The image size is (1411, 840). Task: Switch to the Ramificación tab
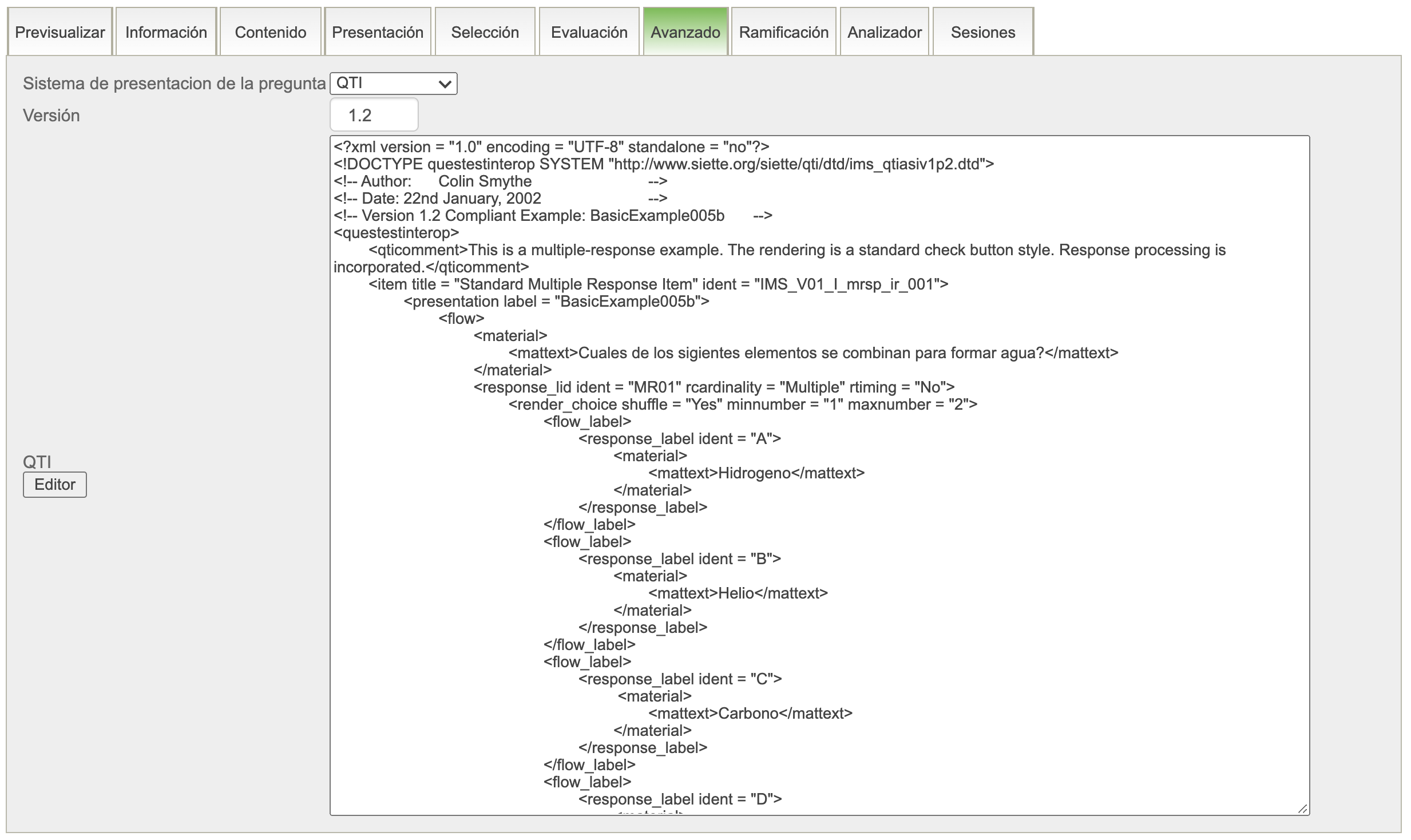[x=783, y=32]
